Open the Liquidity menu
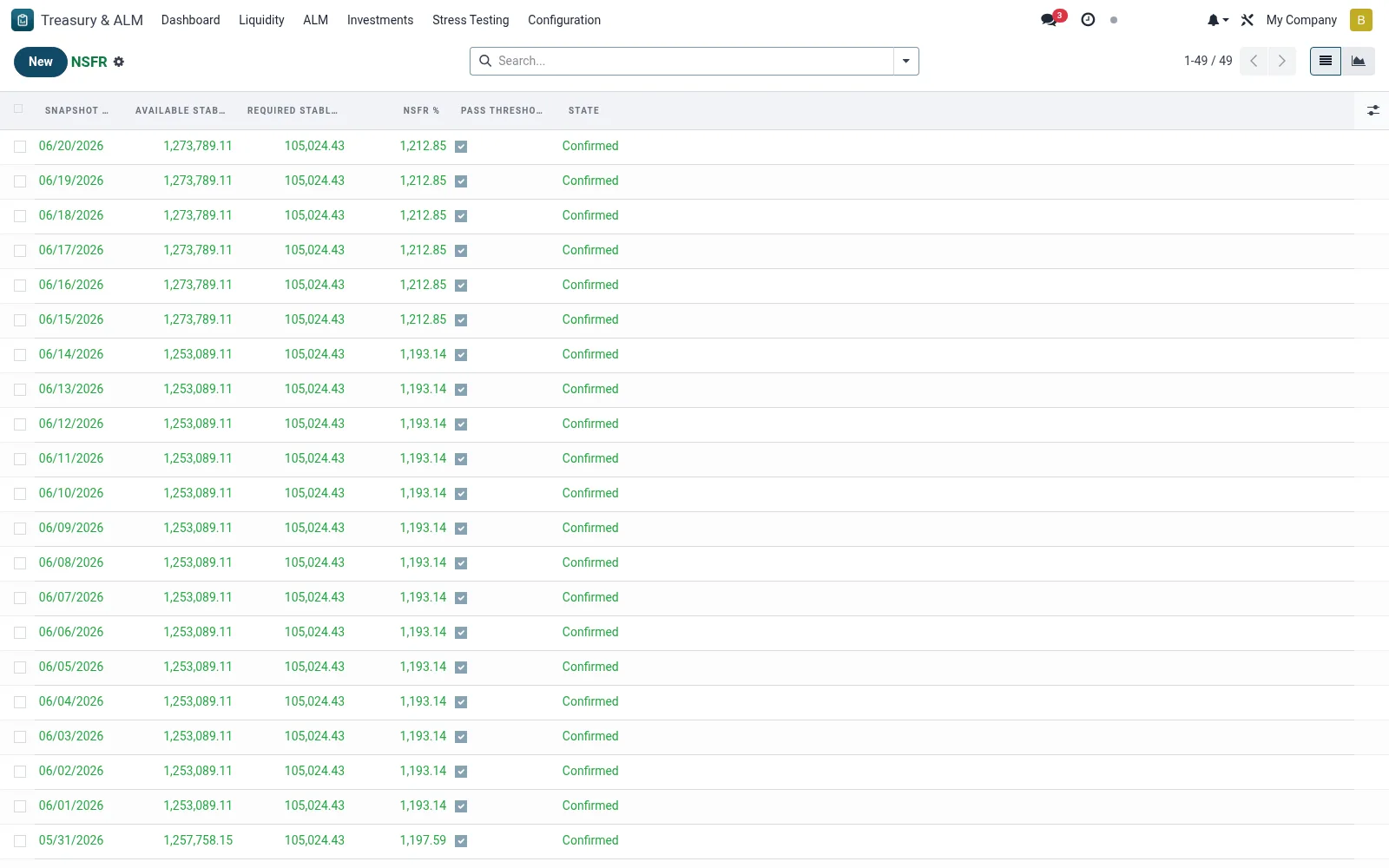 tap(261, 20)
